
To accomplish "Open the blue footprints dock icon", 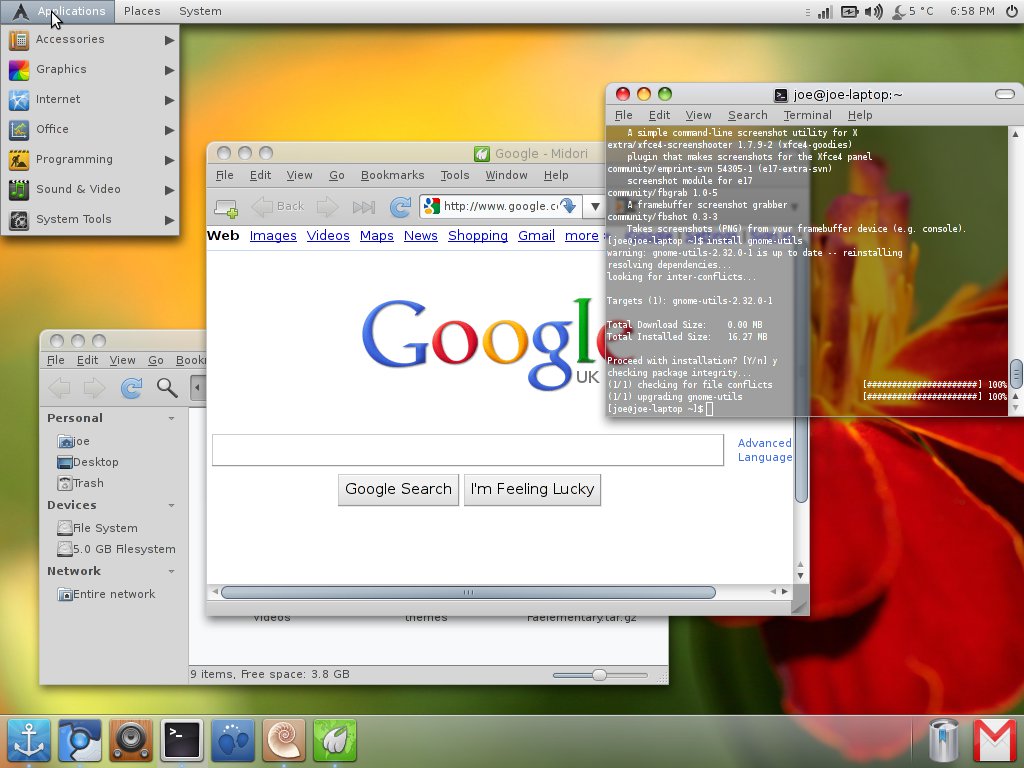I will 232,741.
